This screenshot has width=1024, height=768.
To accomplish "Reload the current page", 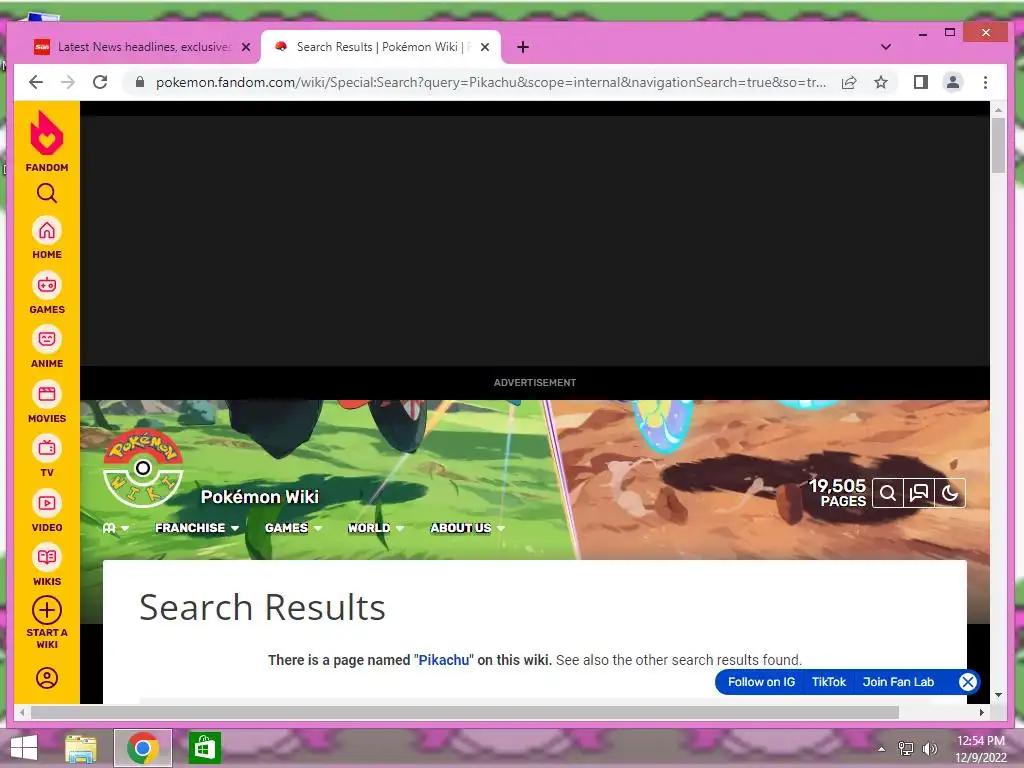I will coord(100,82).
